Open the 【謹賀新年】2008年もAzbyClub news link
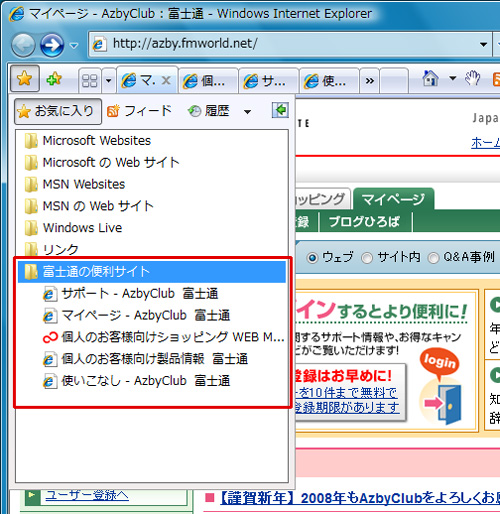This screenshot has width=500, height=514. (360, 498)
